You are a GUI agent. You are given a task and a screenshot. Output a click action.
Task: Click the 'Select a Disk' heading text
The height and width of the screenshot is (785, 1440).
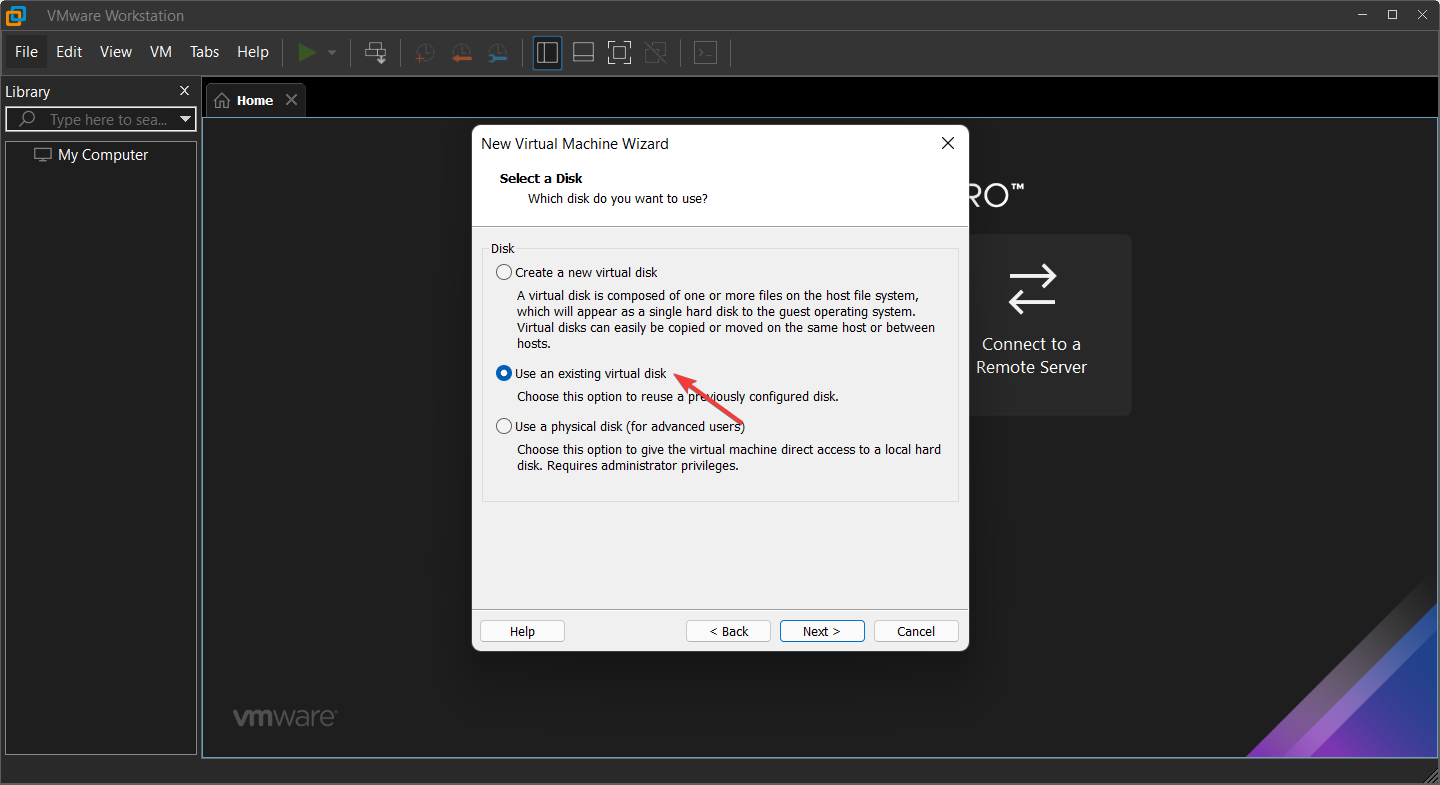coord(541,178)
